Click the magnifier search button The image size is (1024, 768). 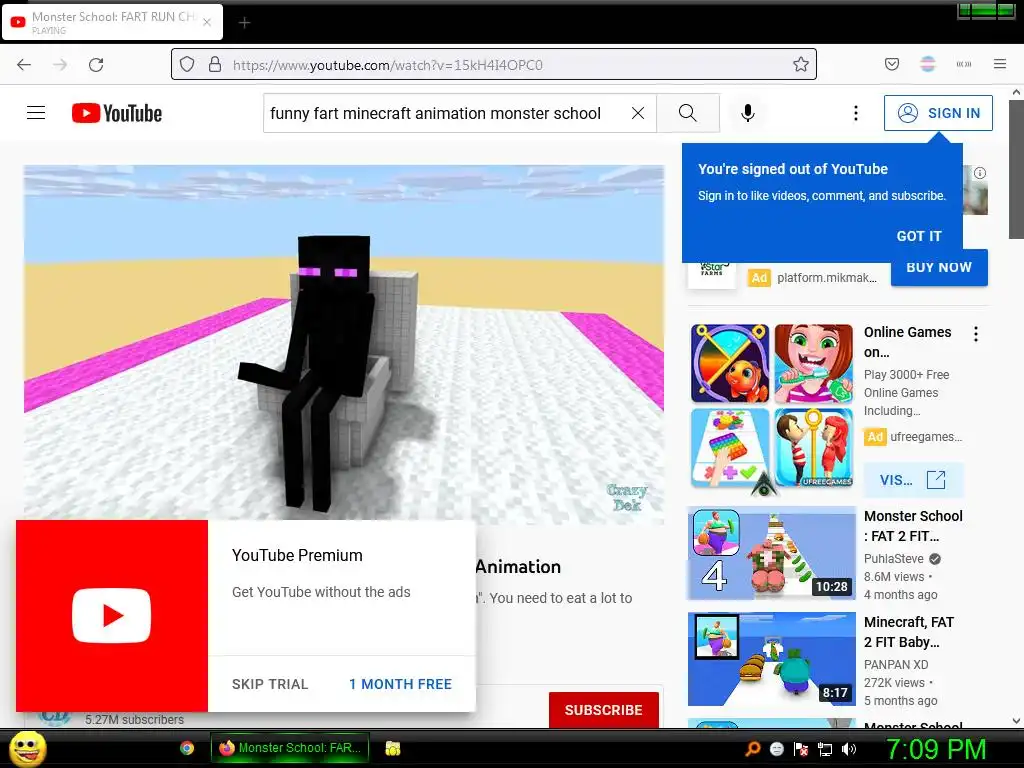[688, 113]
